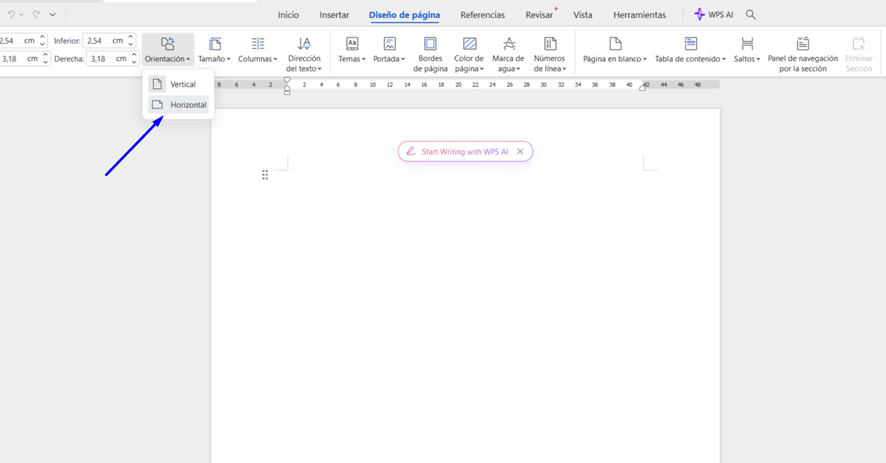Switch to the Insertar tab
The image size is (886, 463).
(334, 15)
